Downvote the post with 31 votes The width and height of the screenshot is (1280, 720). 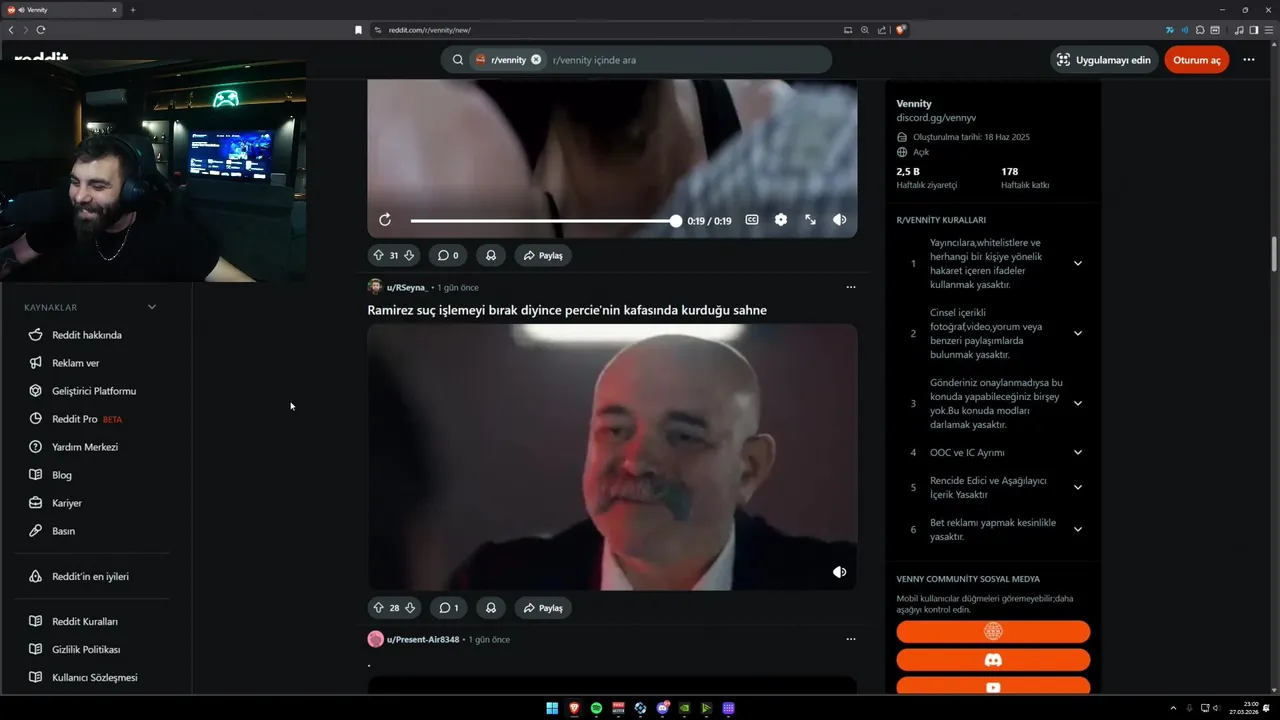click(409, 255)
